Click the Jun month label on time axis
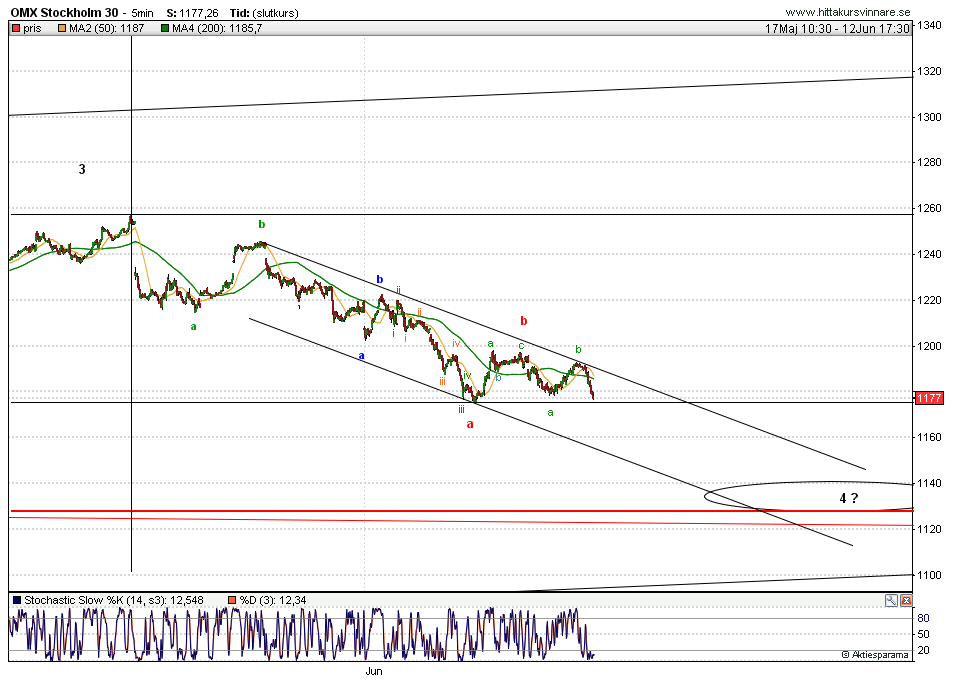Image resolution: width=956 pixels, height=684 pixels. 374,671
